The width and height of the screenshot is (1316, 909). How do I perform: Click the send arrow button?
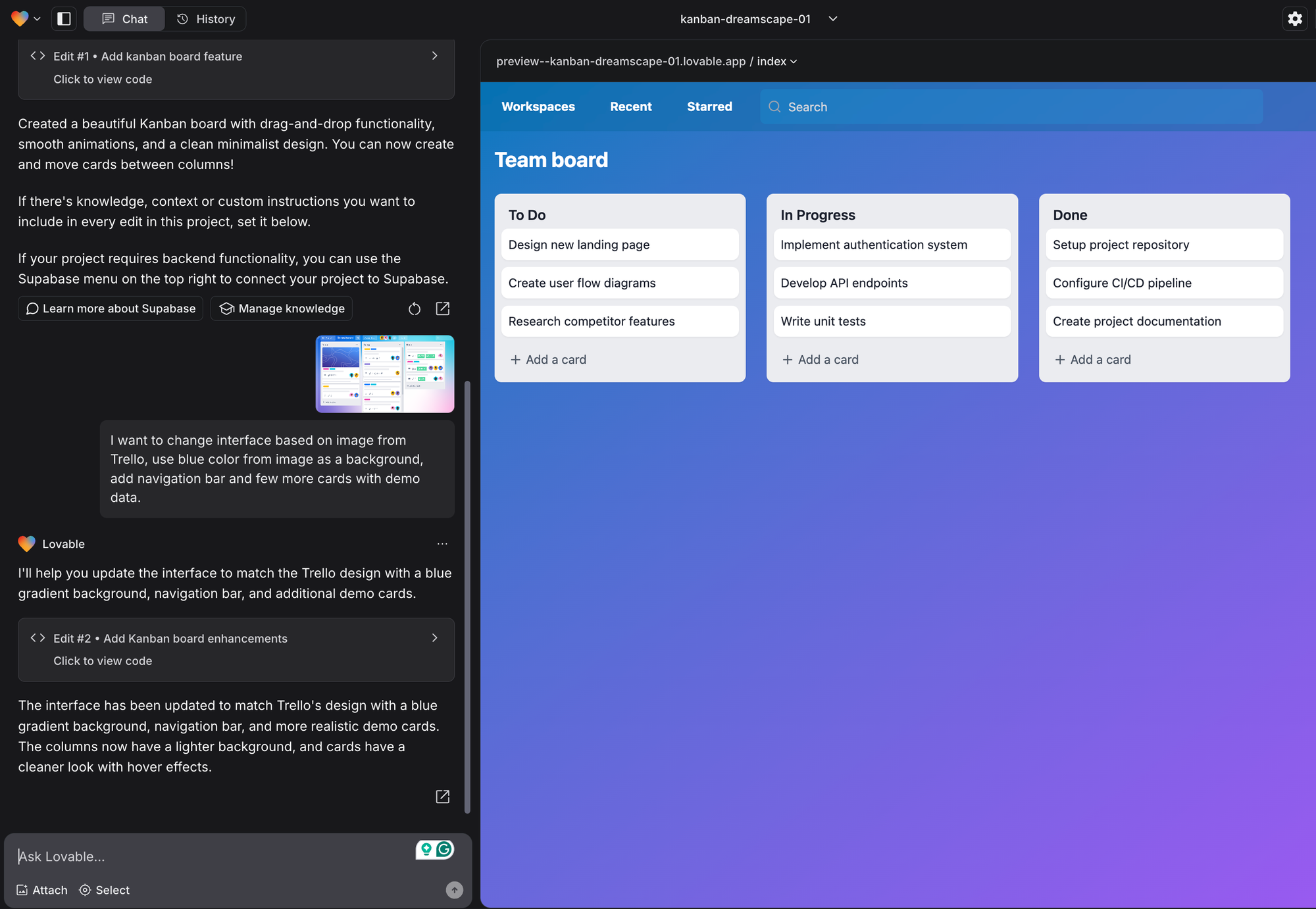coord(454,889)
